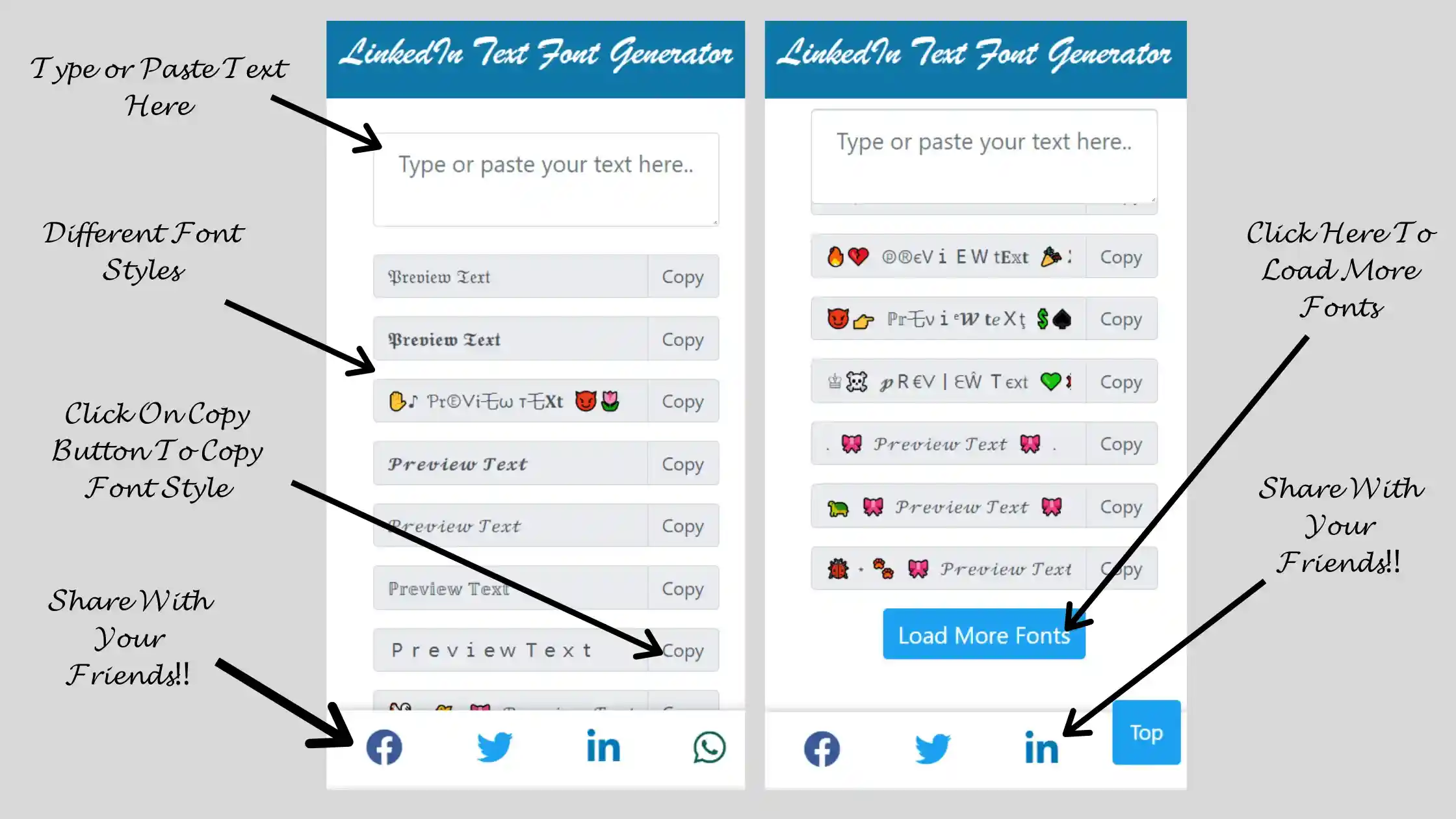Copy the spaced Preview Text font style
The width and height of the screenshot is (1456, 819).
(684, 650)
